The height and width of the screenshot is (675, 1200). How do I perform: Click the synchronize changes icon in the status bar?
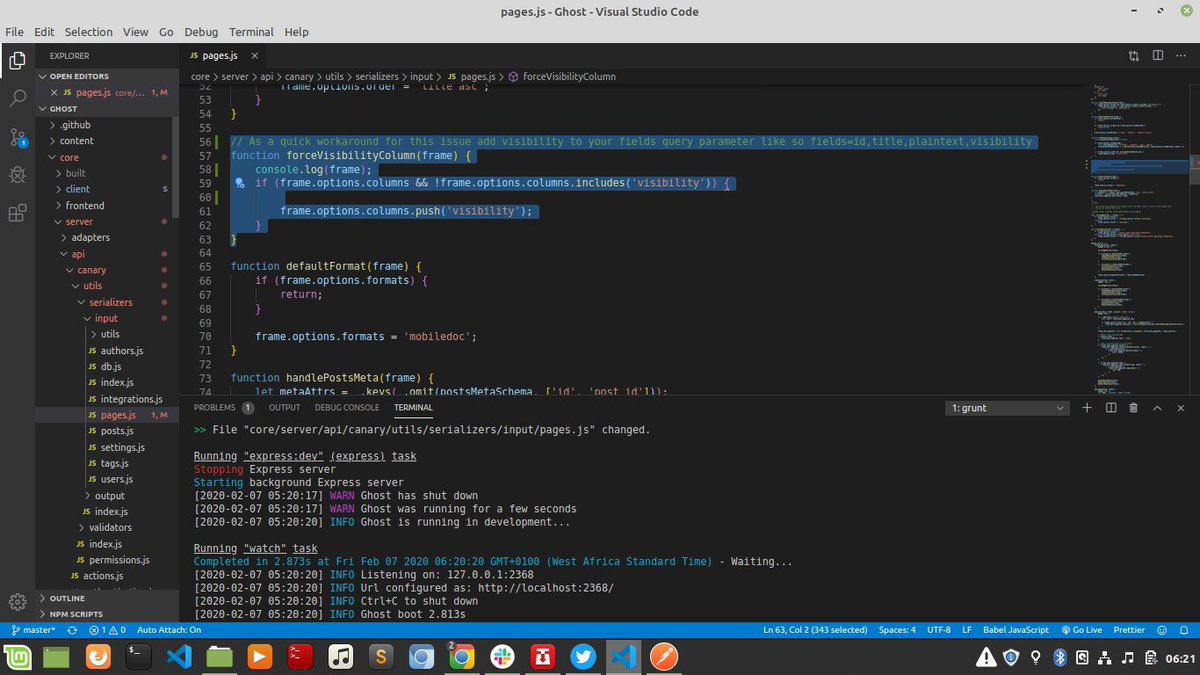tap(72, 630)
